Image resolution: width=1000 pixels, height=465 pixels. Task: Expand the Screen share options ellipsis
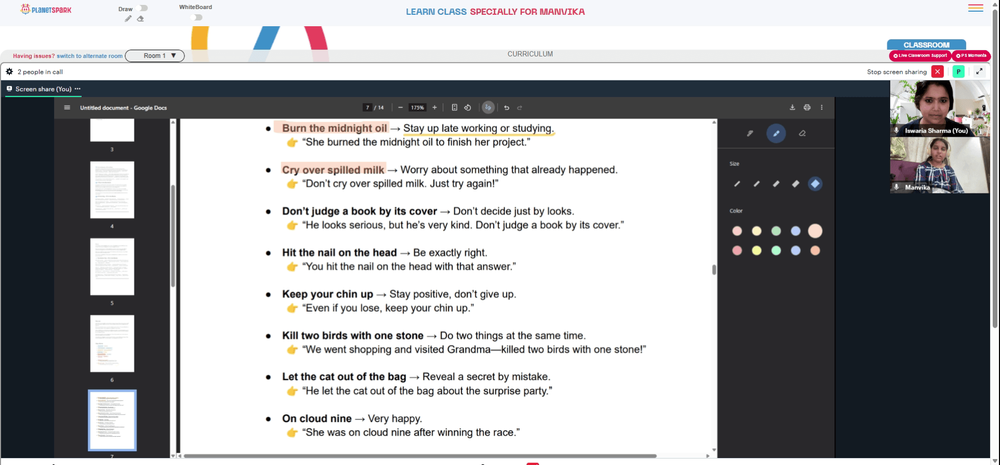(78, 89)
